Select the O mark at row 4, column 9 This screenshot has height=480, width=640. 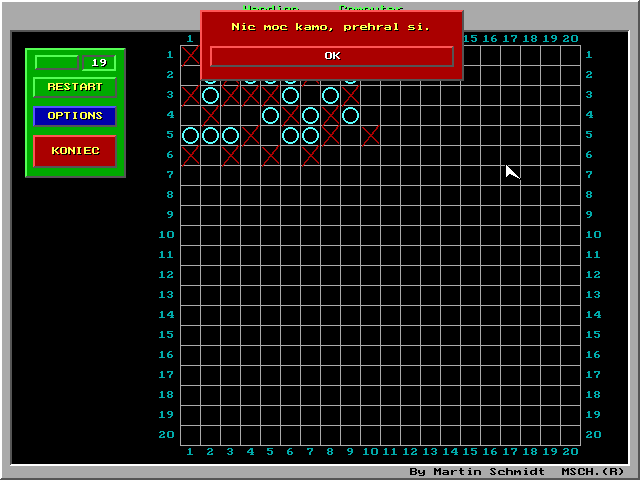pyautogui.click(x=350, y=116)
